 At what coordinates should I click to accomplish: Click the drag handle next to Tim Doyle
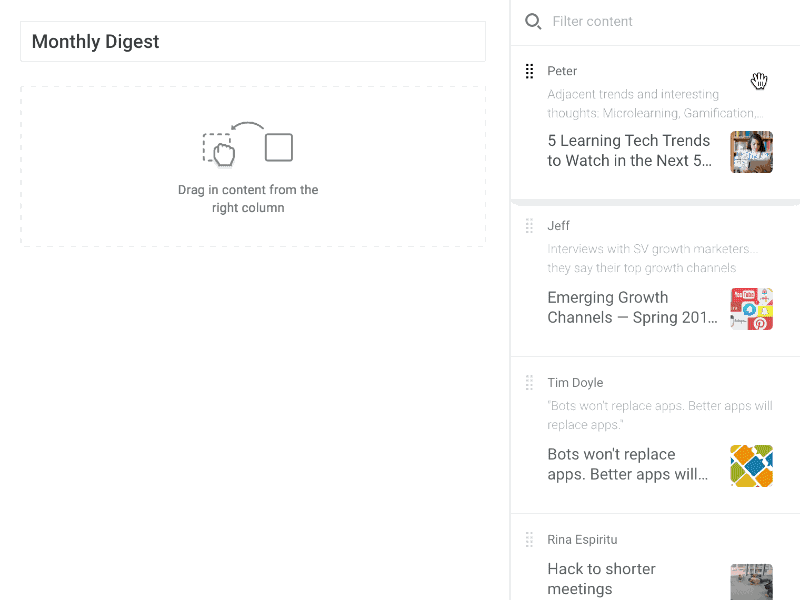point(529,383)
